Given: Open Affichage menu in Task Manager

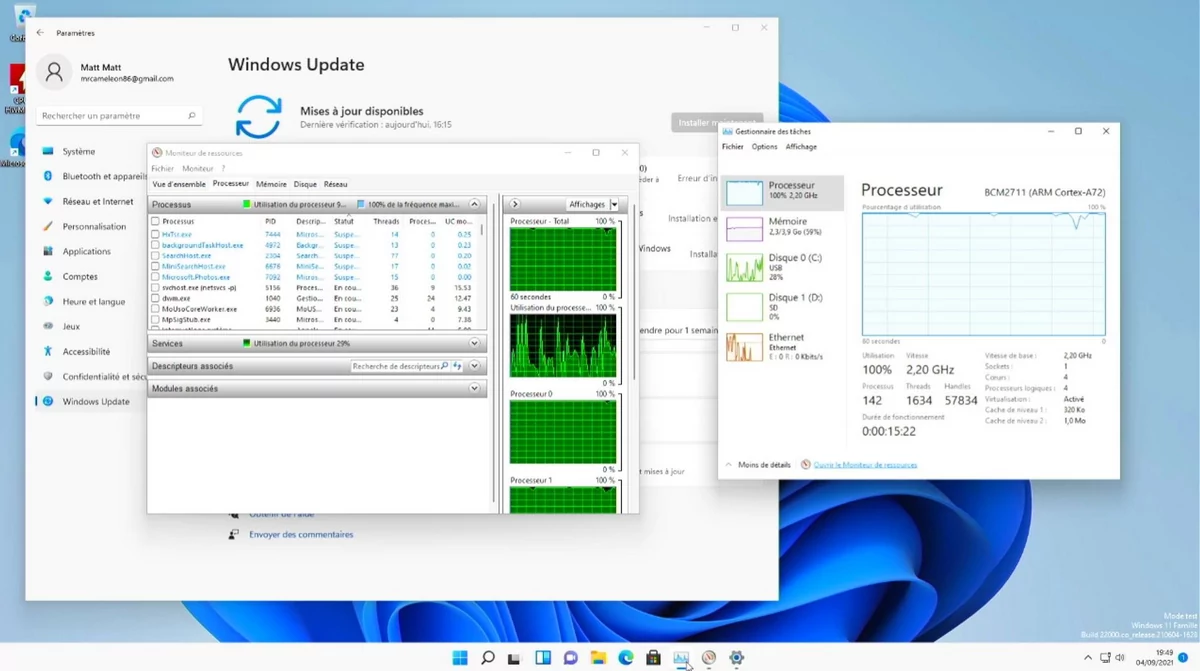Looking at the screenshot, I should (801, 147).
